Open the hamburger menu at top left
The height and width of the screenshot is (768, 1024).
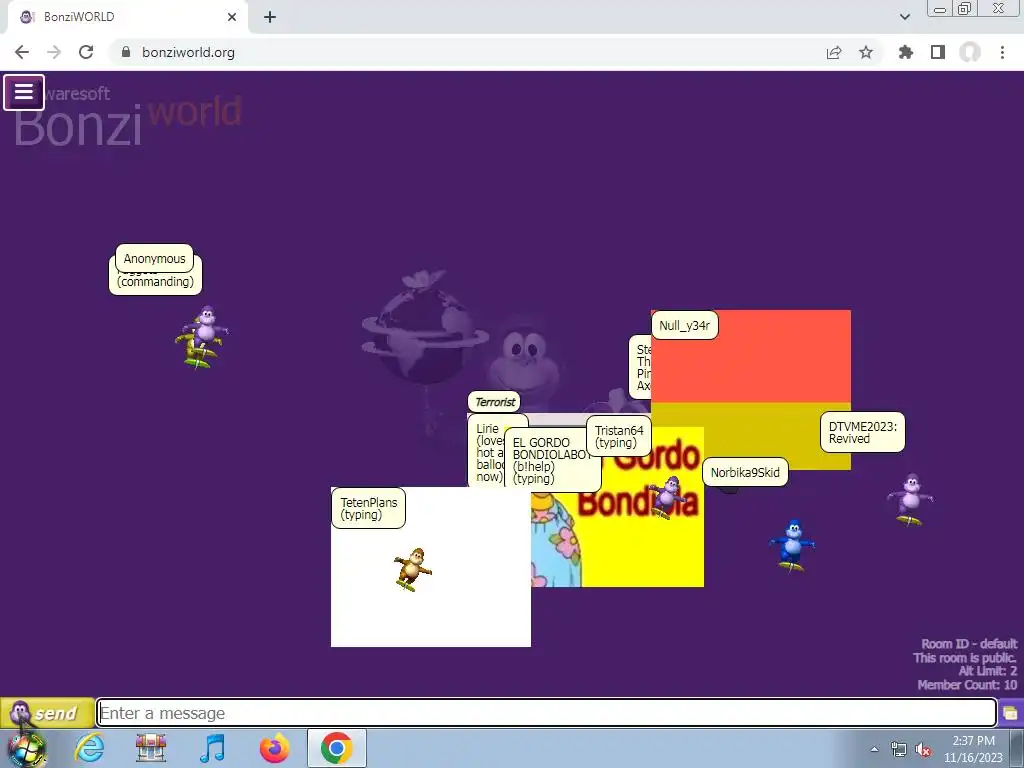click(x=24, y=92)
